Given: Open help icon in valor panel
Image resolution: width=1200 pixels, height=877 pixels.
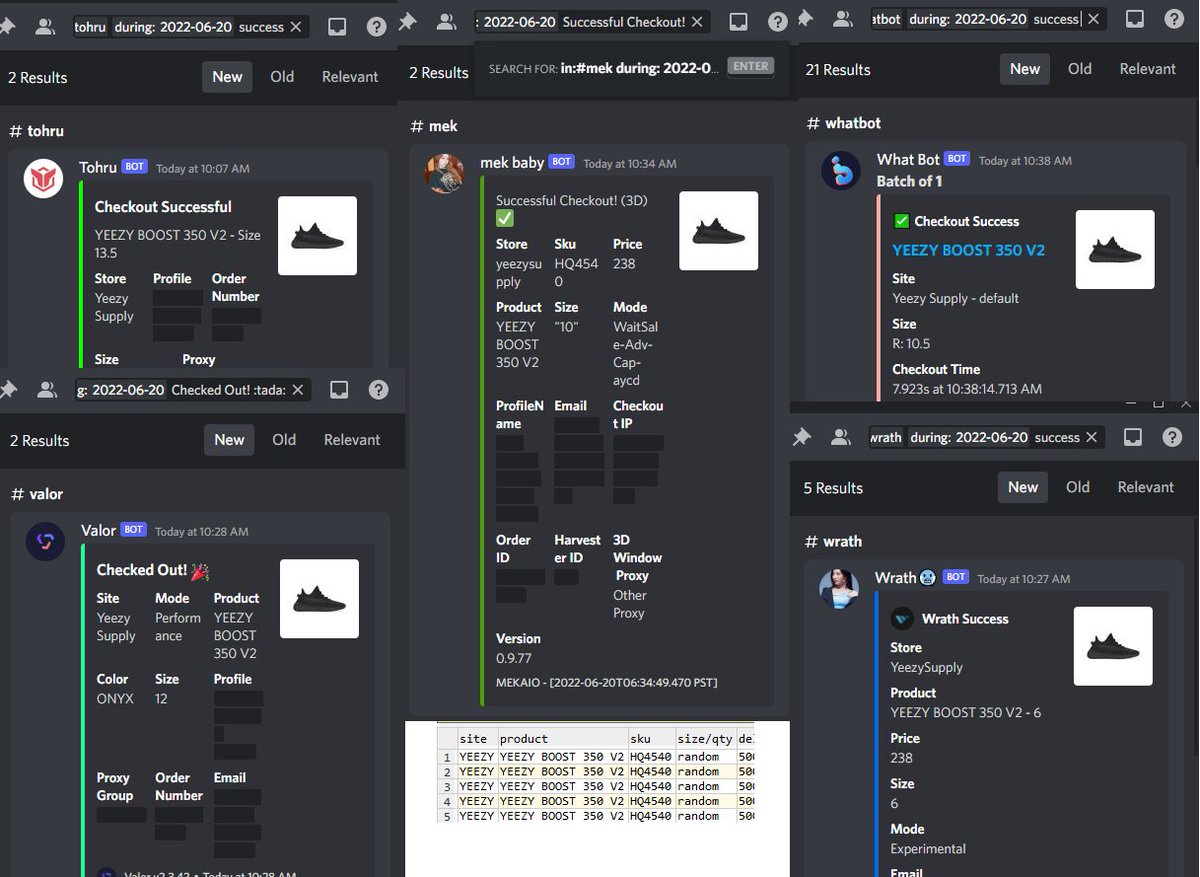Looking at the screenshot, I should (x=378, y=390).
